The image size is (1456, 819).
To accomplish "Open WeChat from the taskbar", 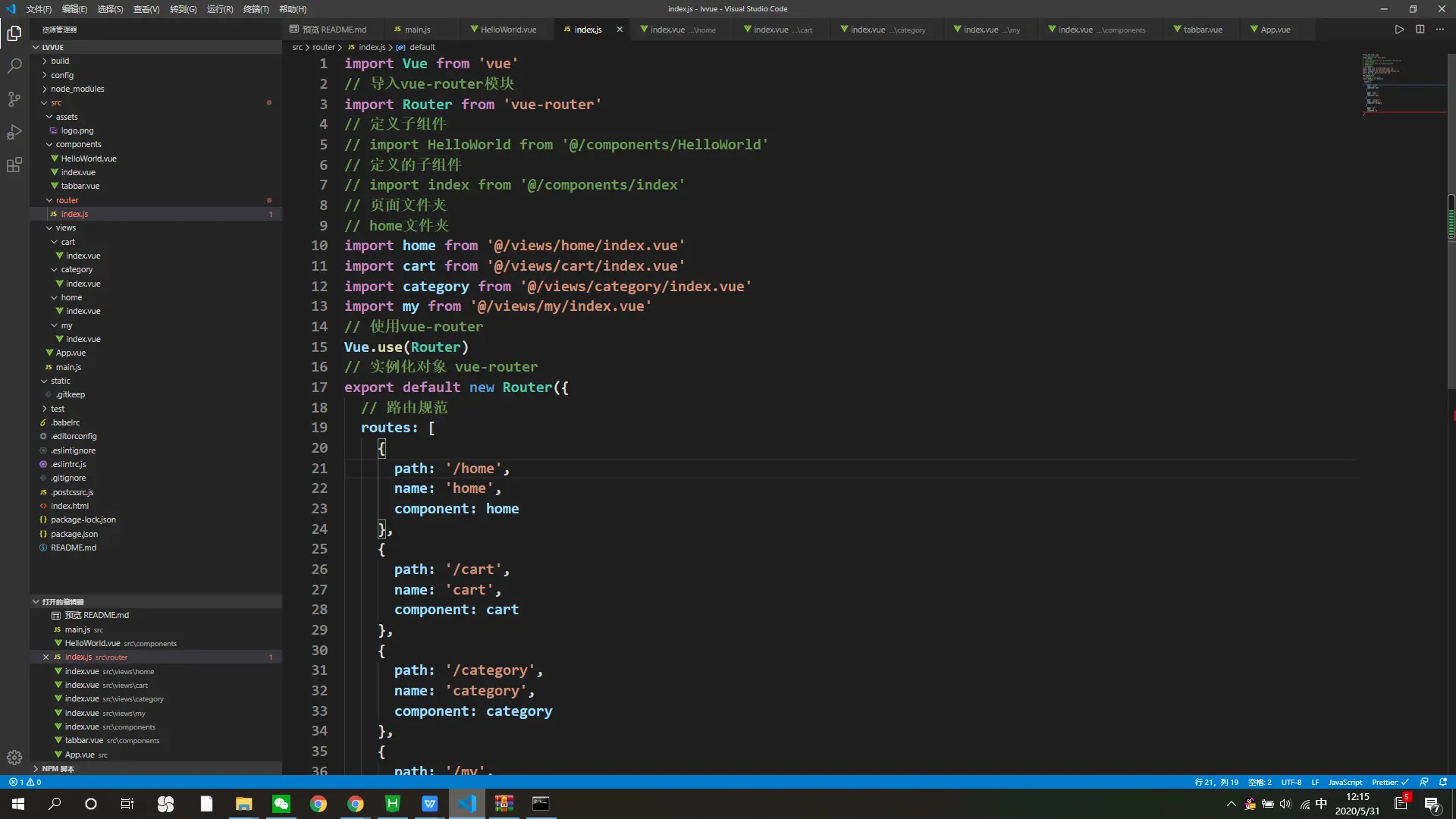I will click(x=281, y=804).
